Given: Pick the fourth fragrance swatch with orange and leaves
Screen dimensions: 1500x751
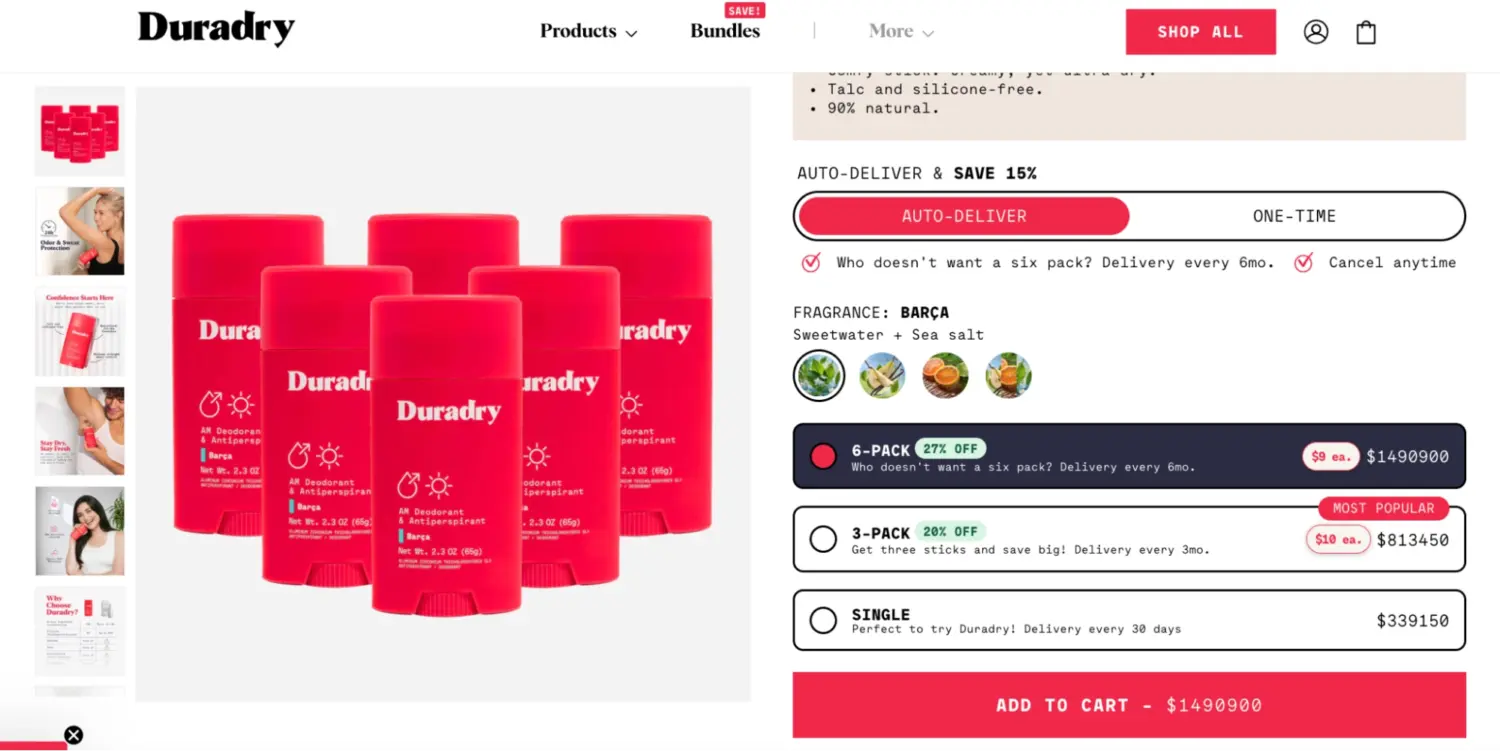Looking at the screenshot, I should [1008, 376].
